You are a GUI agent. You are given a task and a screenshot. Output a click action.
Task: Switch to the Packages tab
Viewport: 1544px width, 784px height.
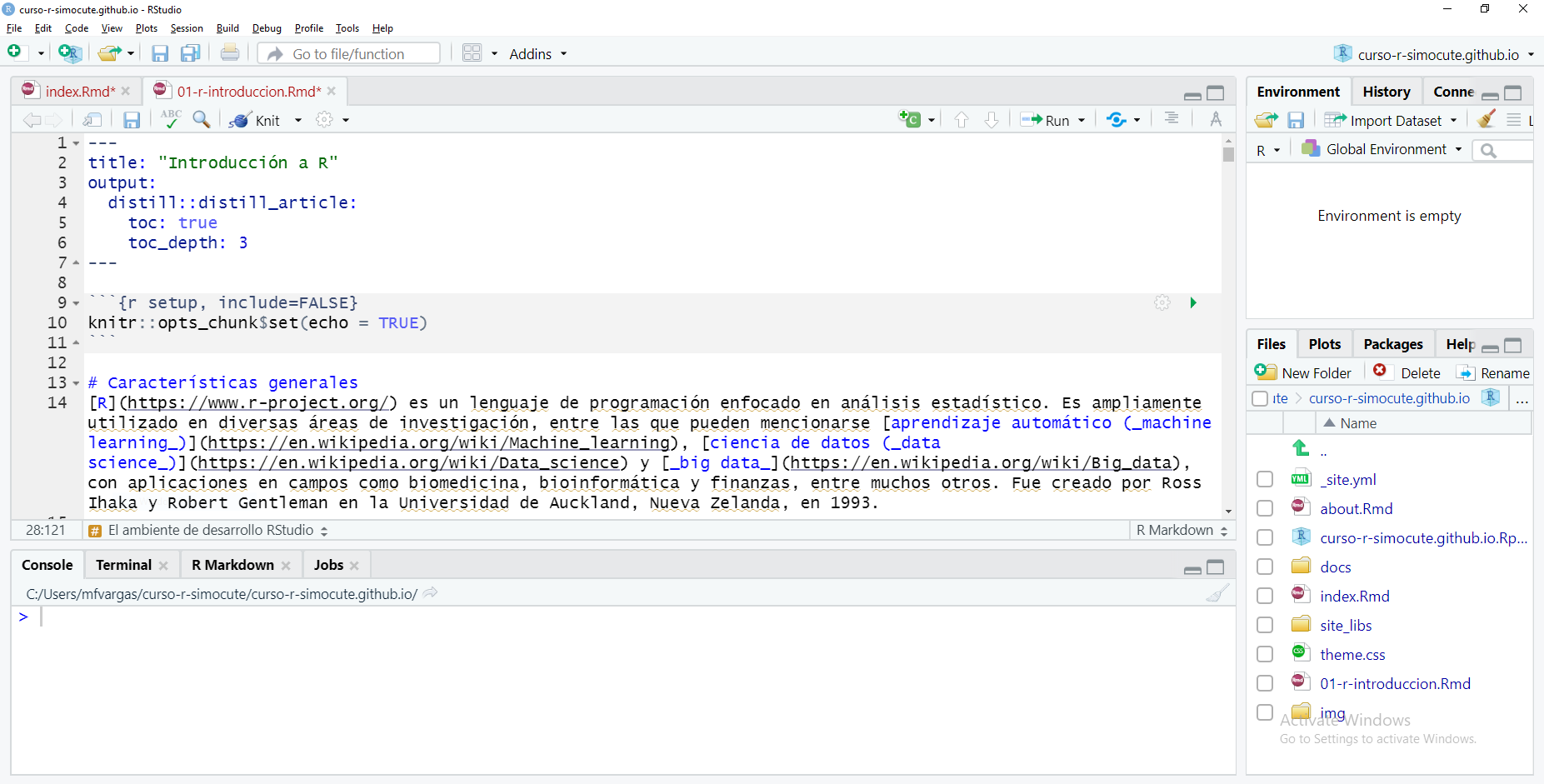1393,344
